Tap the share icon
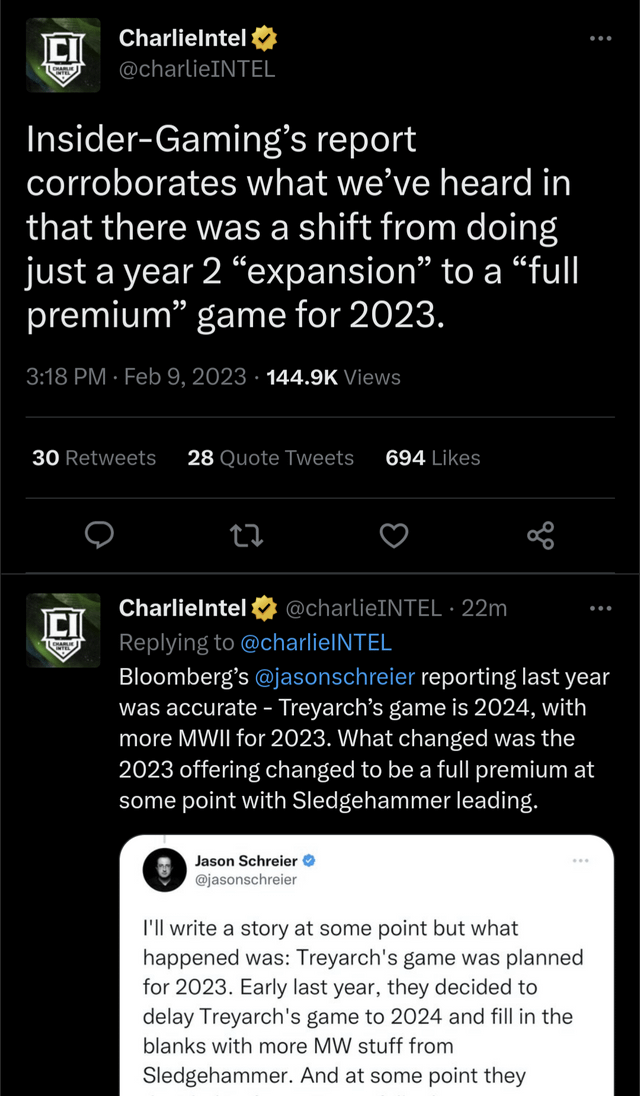 coord(540,537)
